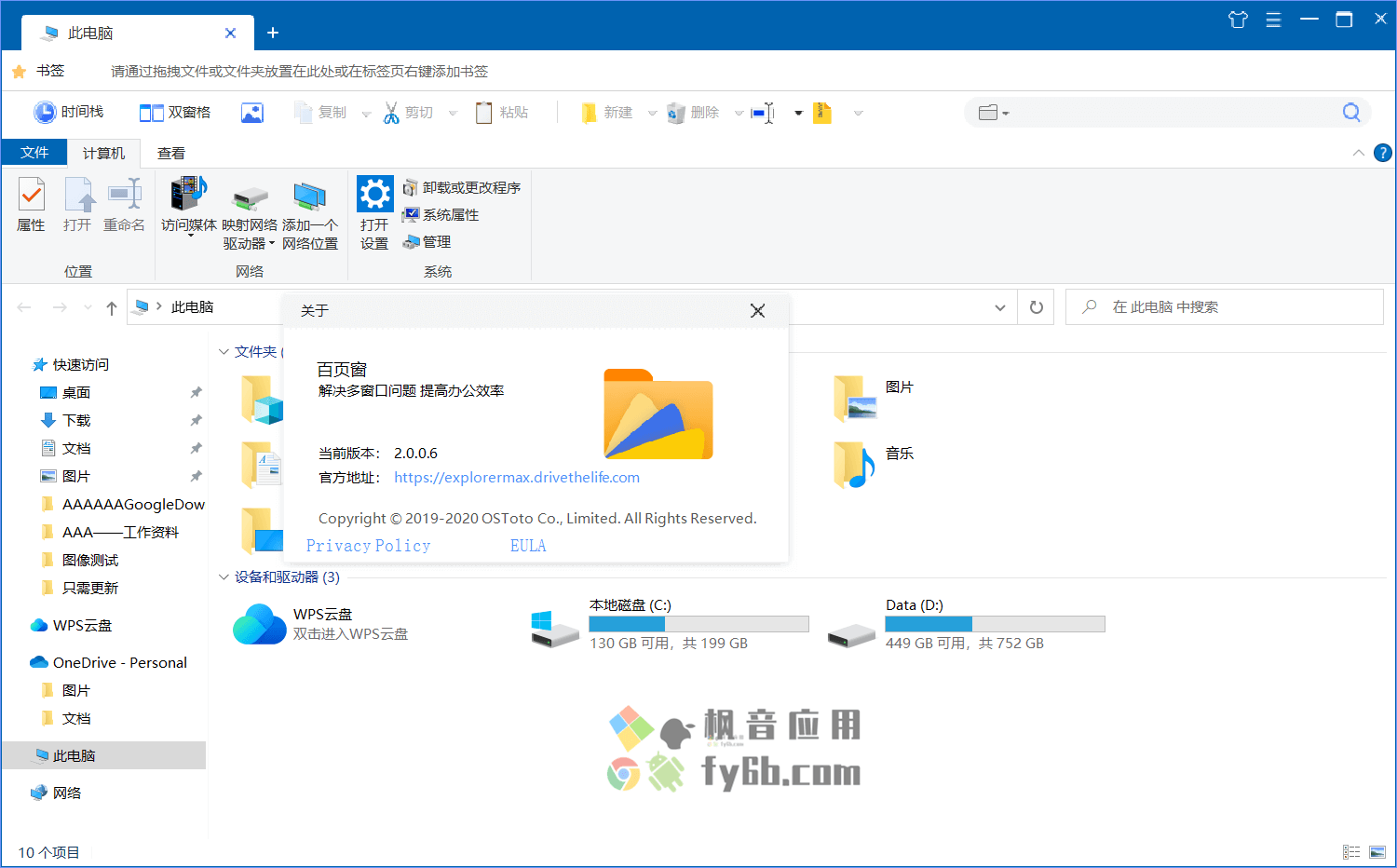Open the 文件 ribbon tab

[34, 153]
